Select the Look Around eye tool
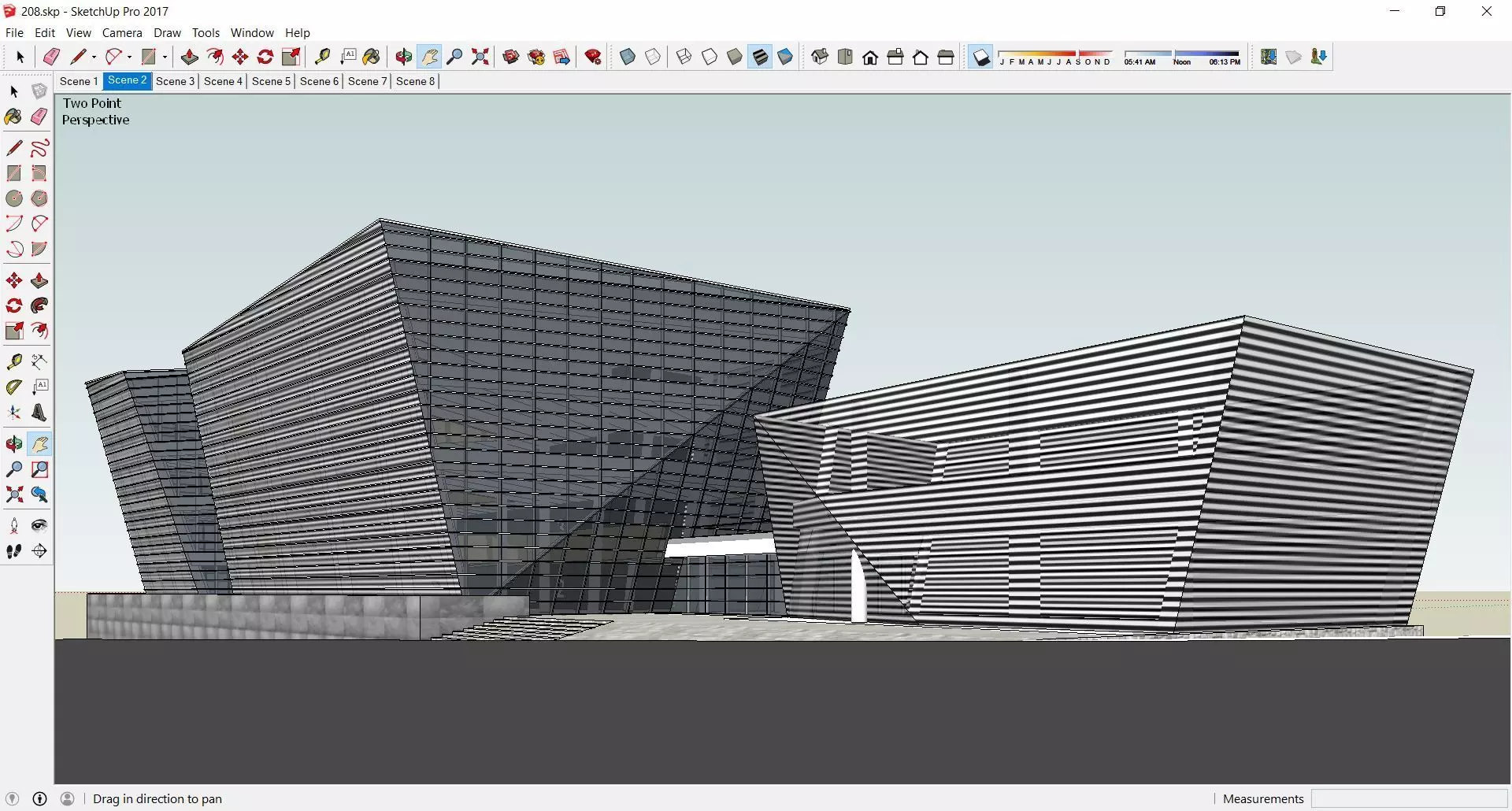Image resolution: width=1512 pixels, height=811 pixels. point(39,526)
